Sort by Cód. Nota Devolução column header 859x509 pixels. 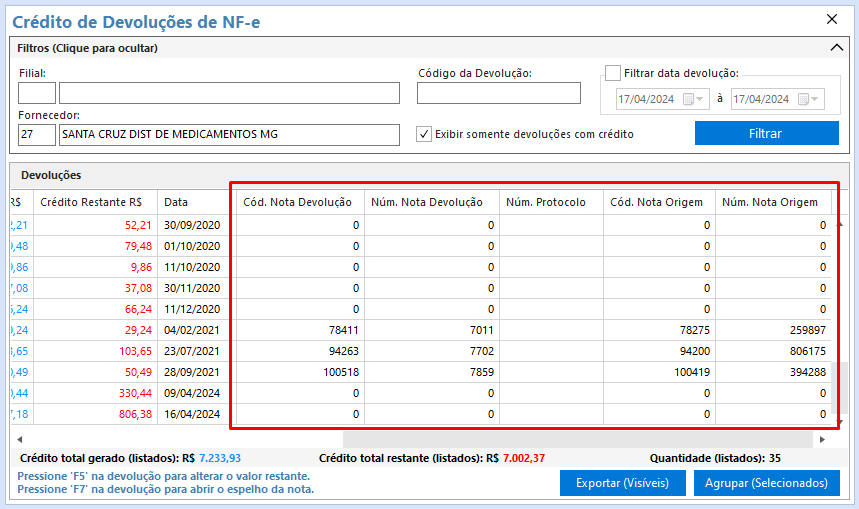298,202
